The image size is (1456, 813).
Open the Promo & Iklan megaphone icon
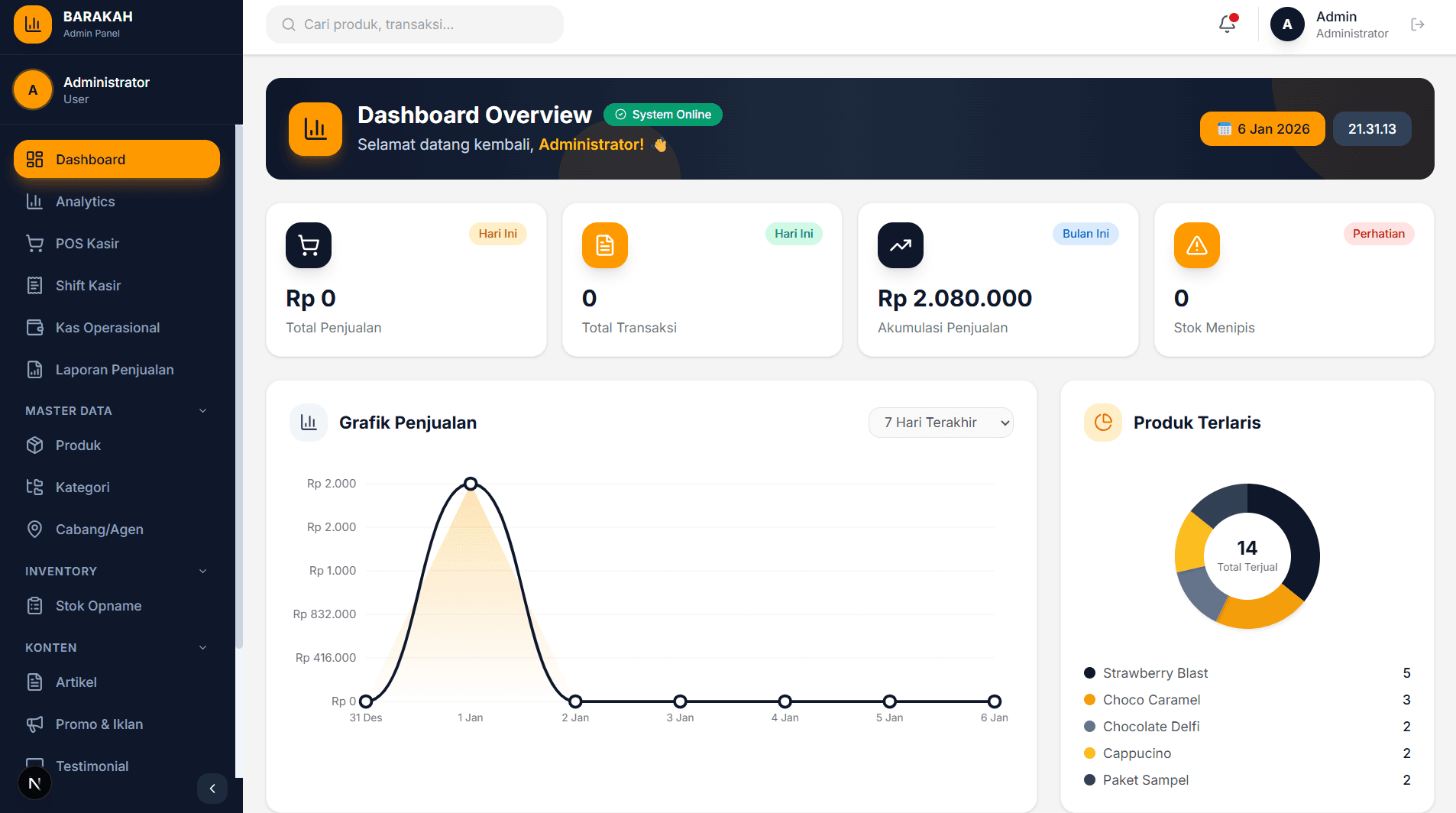(x=35, y=724)
